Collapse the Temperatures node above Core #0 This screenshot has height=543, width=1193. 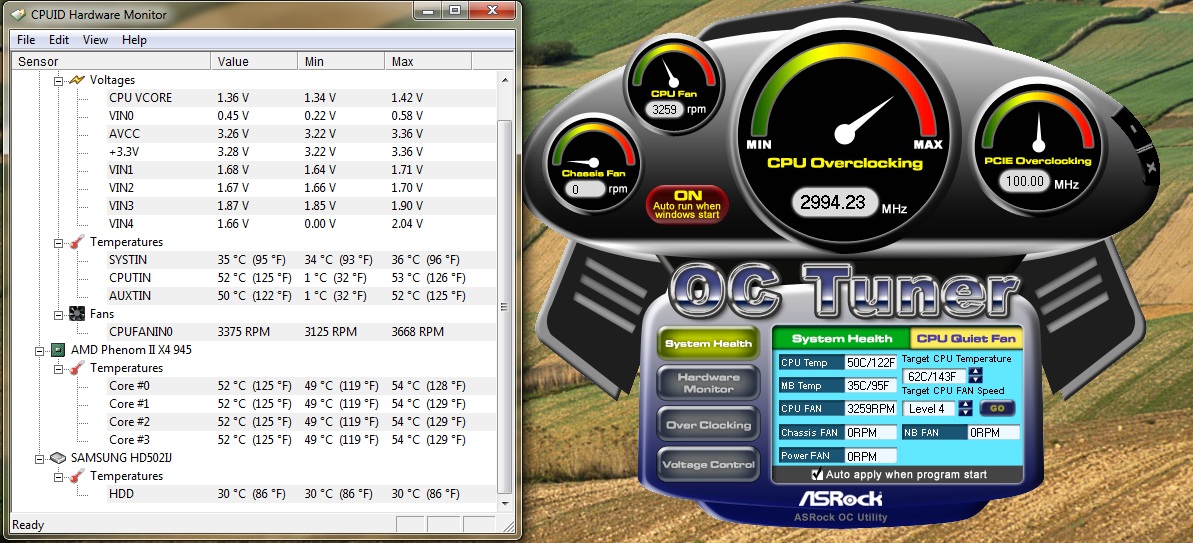[59, 368]
